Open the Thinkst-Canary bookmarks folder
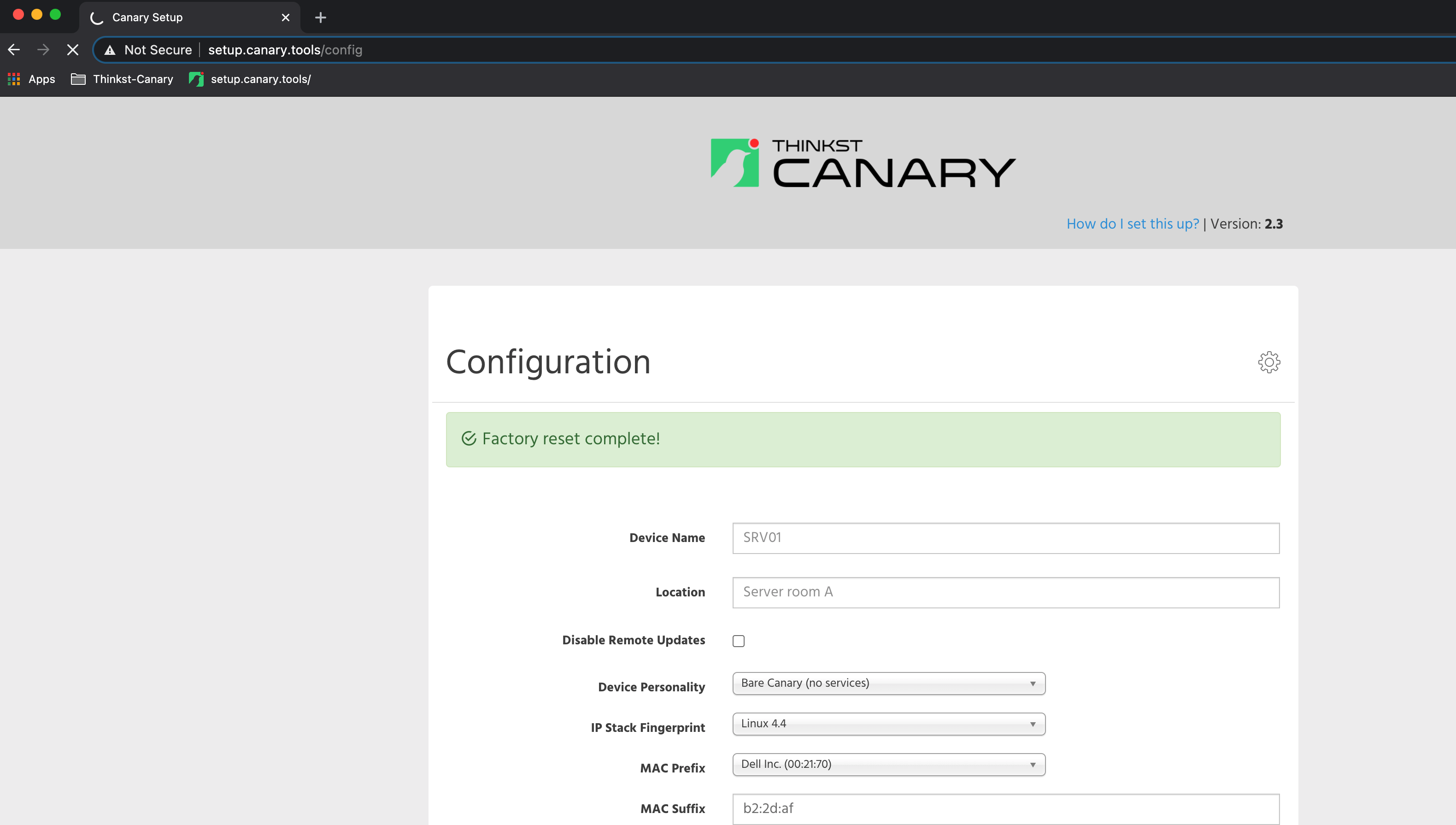This screenshot has width=1456, height=825. click(x=122, y=79)
